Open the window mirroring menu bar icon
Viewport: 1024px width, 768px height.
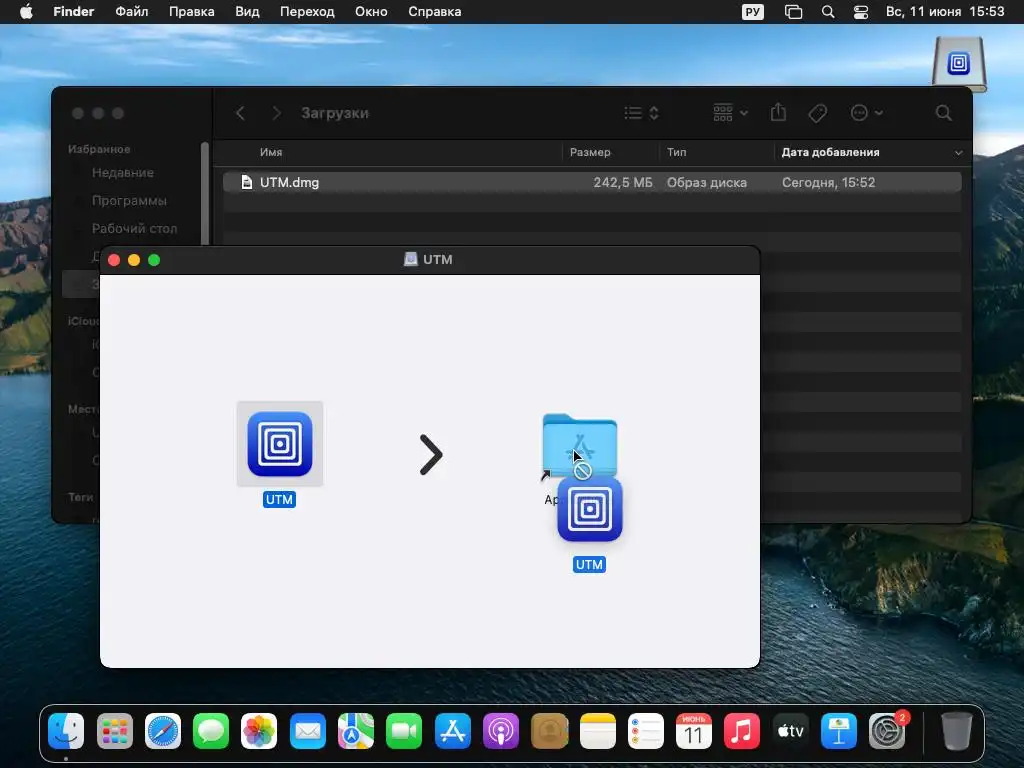pos(793,12)
